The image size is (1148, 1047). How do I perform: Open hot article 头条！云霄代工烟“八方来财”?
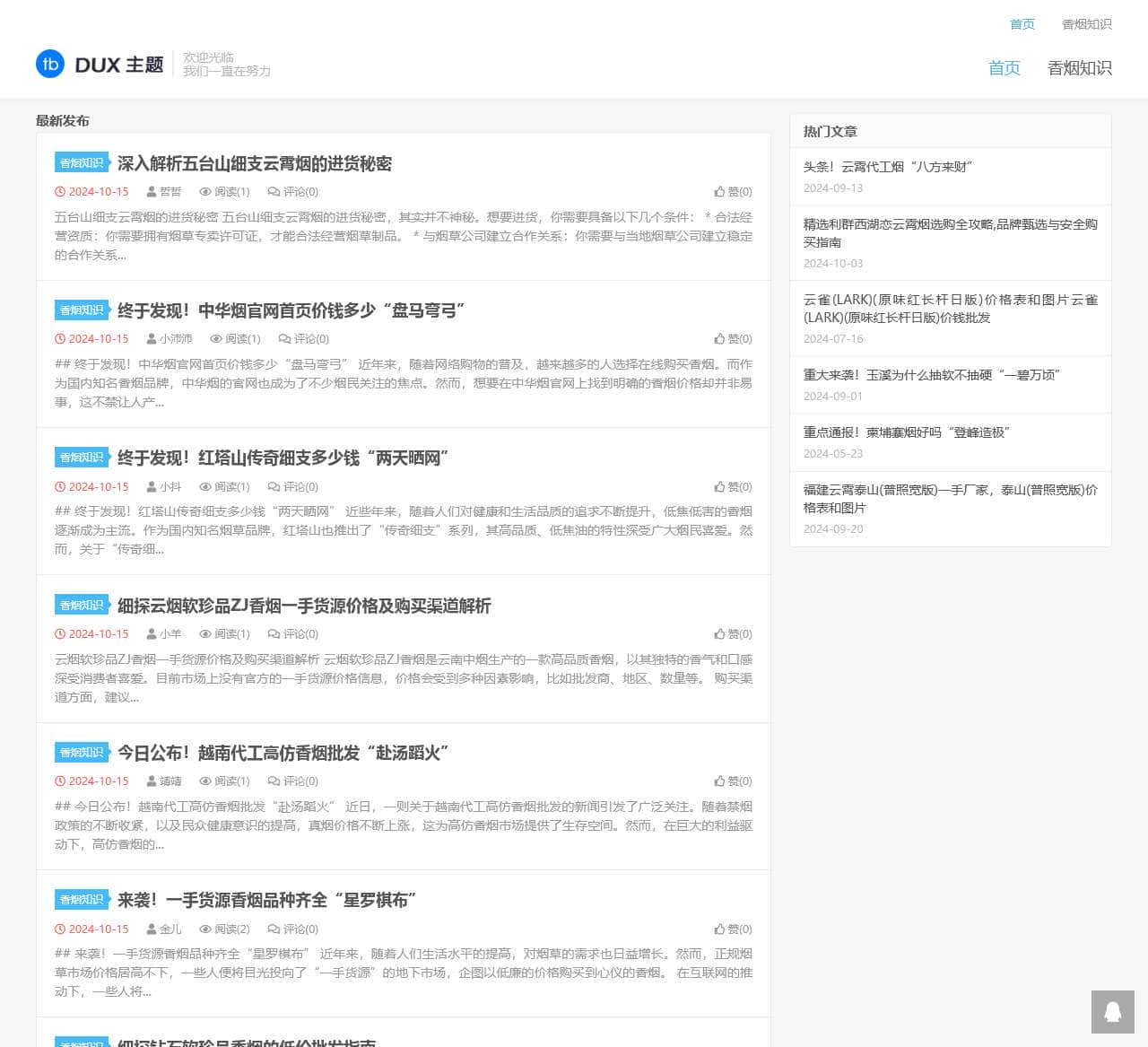(x=888, y=167)
